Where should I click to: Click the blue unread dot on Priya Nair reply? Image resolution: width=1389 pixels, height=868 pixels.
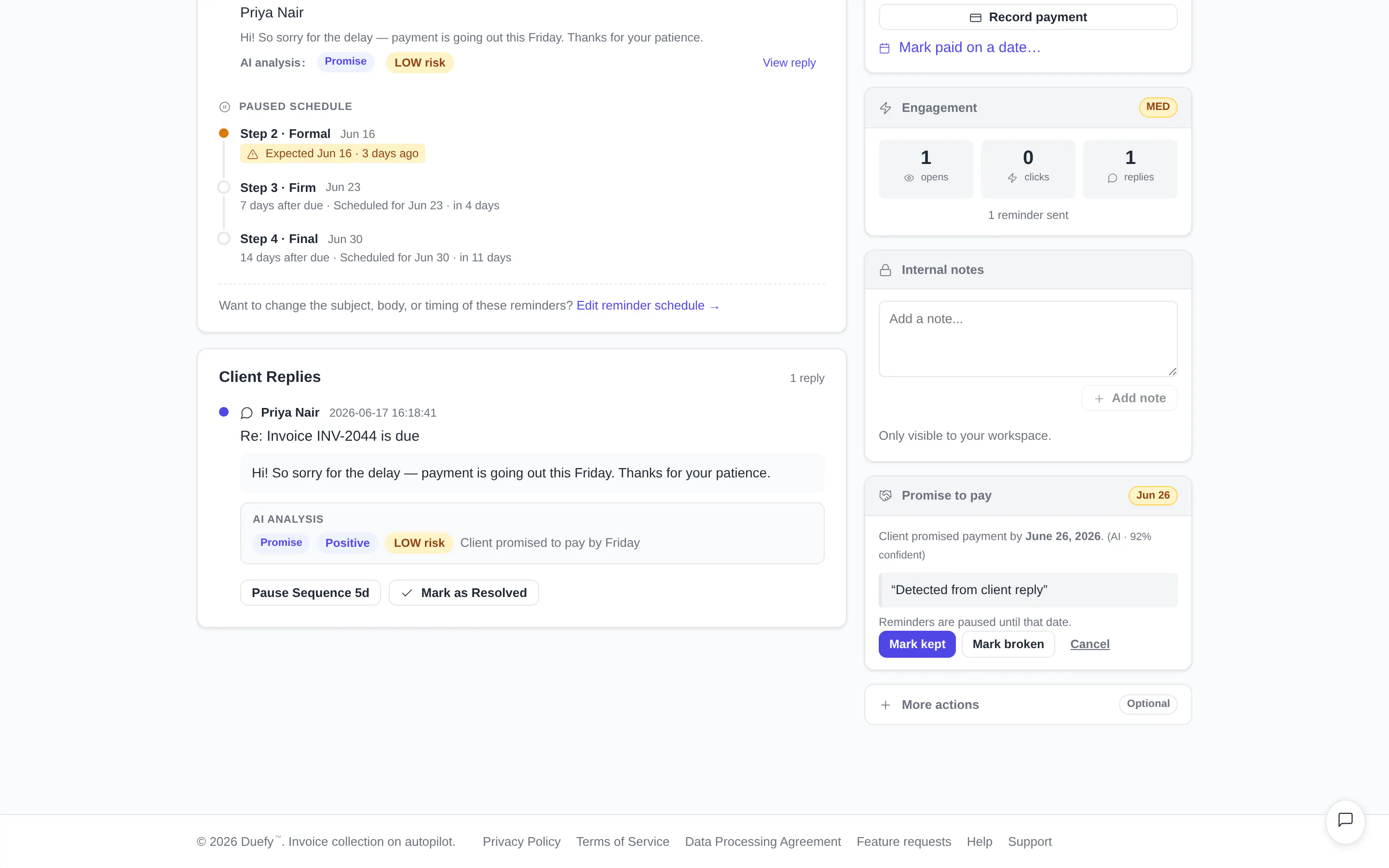(x=224, y=412)
